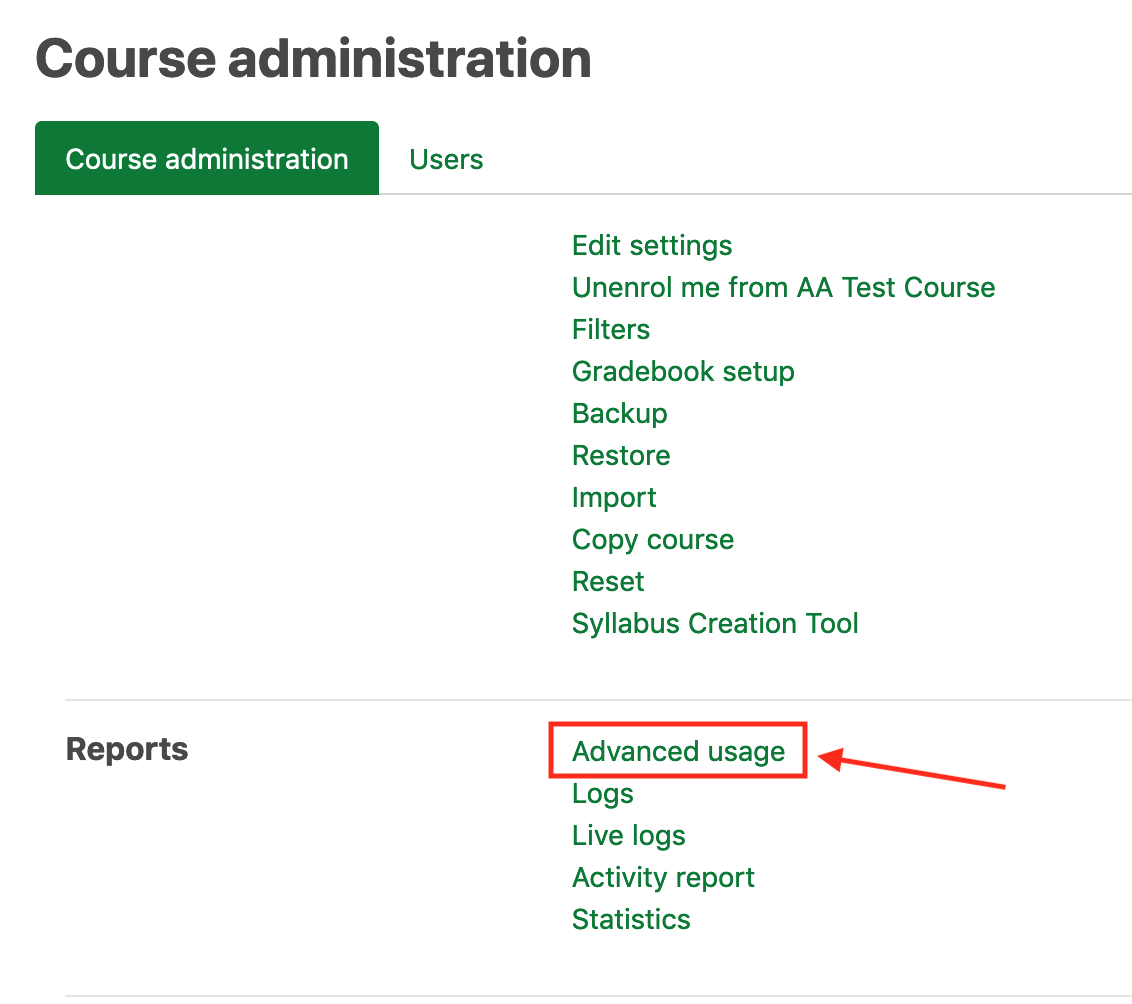Open the Filters link
The height and width of the screenshot is (1004, 1132).
[611, 330]
